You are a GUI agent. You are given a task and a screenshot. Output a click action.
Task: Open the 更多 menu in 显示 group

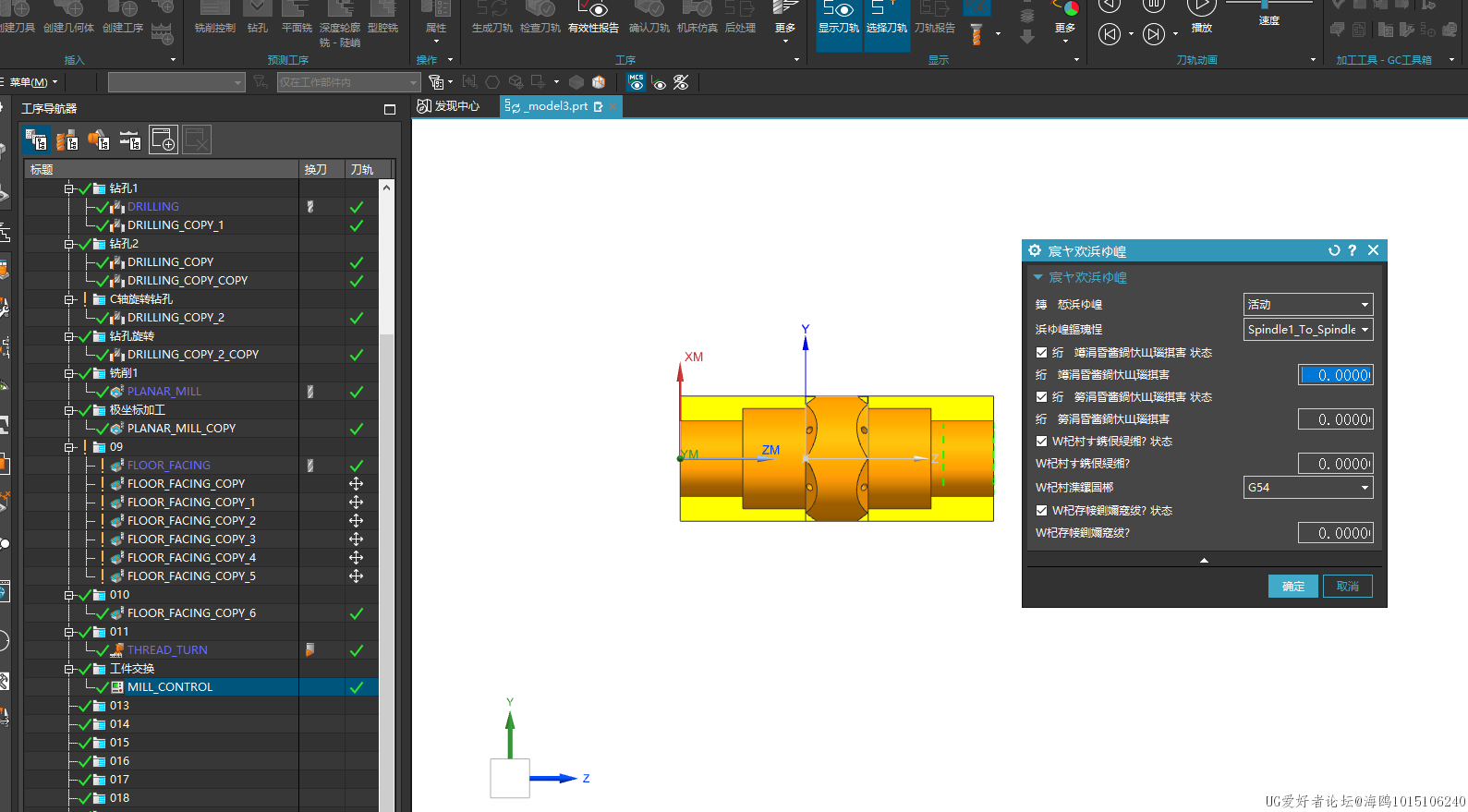1065,22
